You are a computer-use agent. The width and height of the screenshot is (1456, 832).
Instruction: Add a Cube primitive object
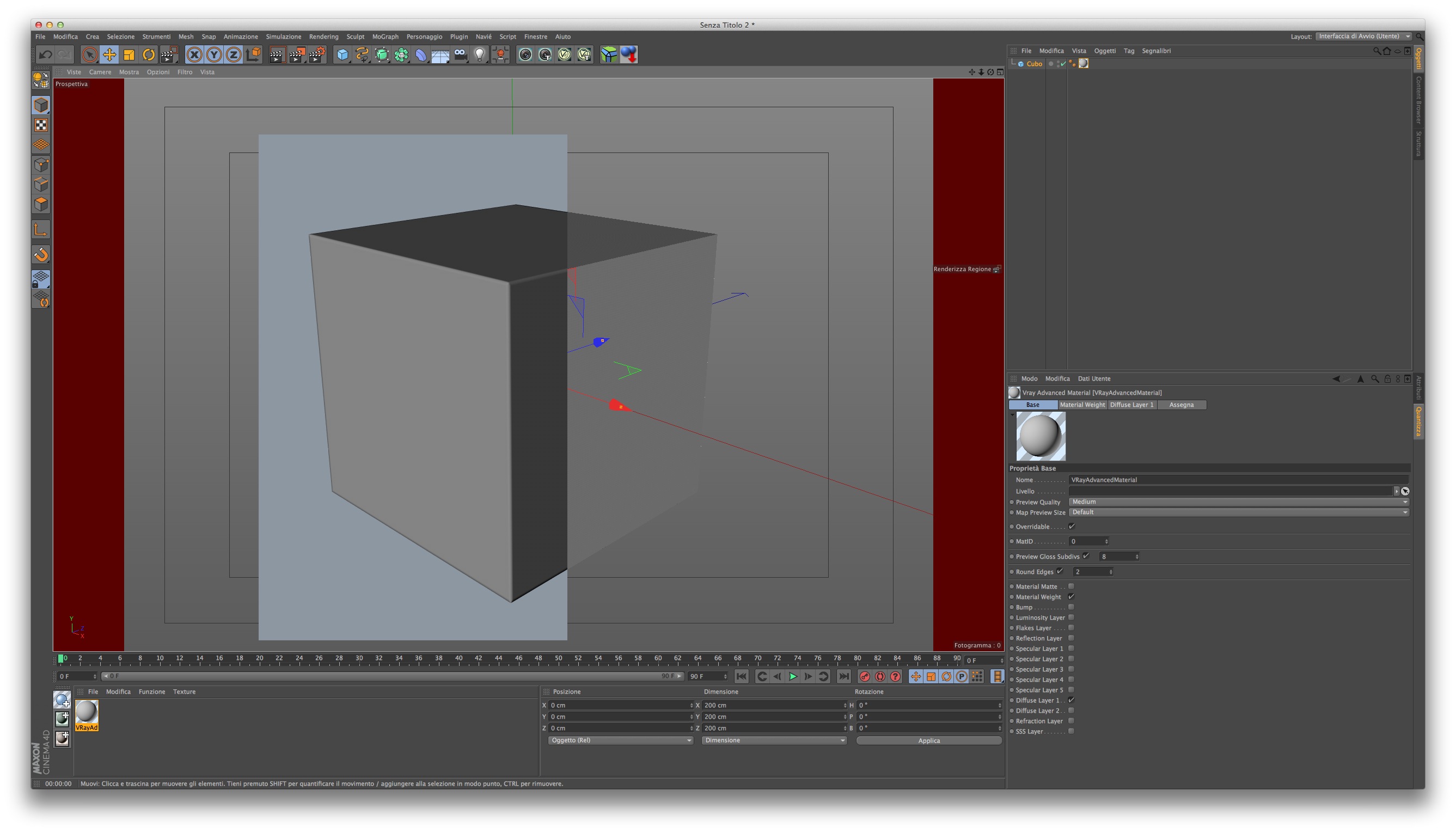[x=342, y=55]
